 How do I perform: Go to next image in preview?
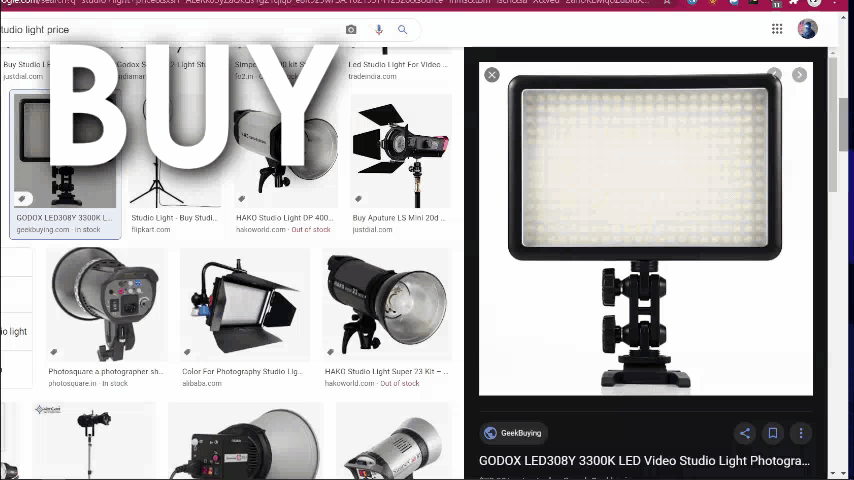point(800,75)
